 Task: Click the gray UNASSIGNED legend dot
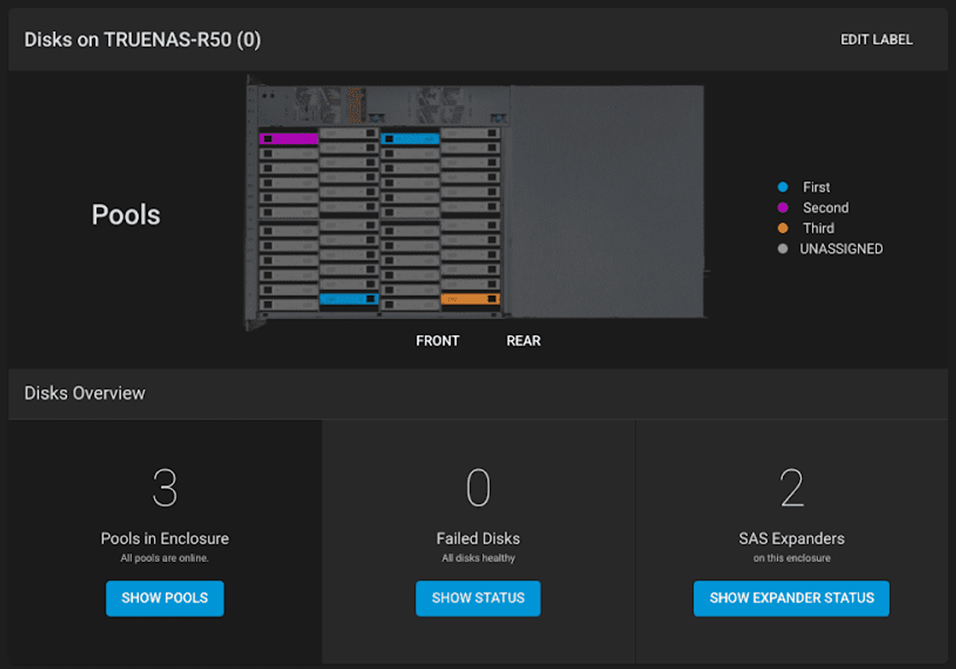[783, 248]
